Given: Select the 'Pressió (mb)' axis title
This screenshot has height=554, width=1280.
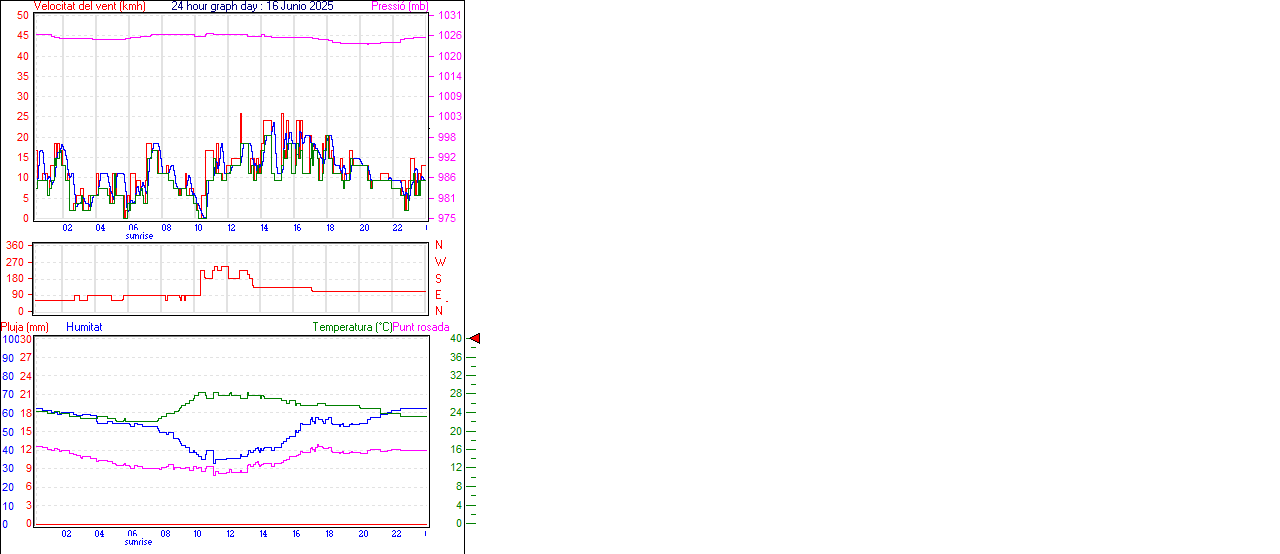Looking at the screenshot, I should coord(399,6).
